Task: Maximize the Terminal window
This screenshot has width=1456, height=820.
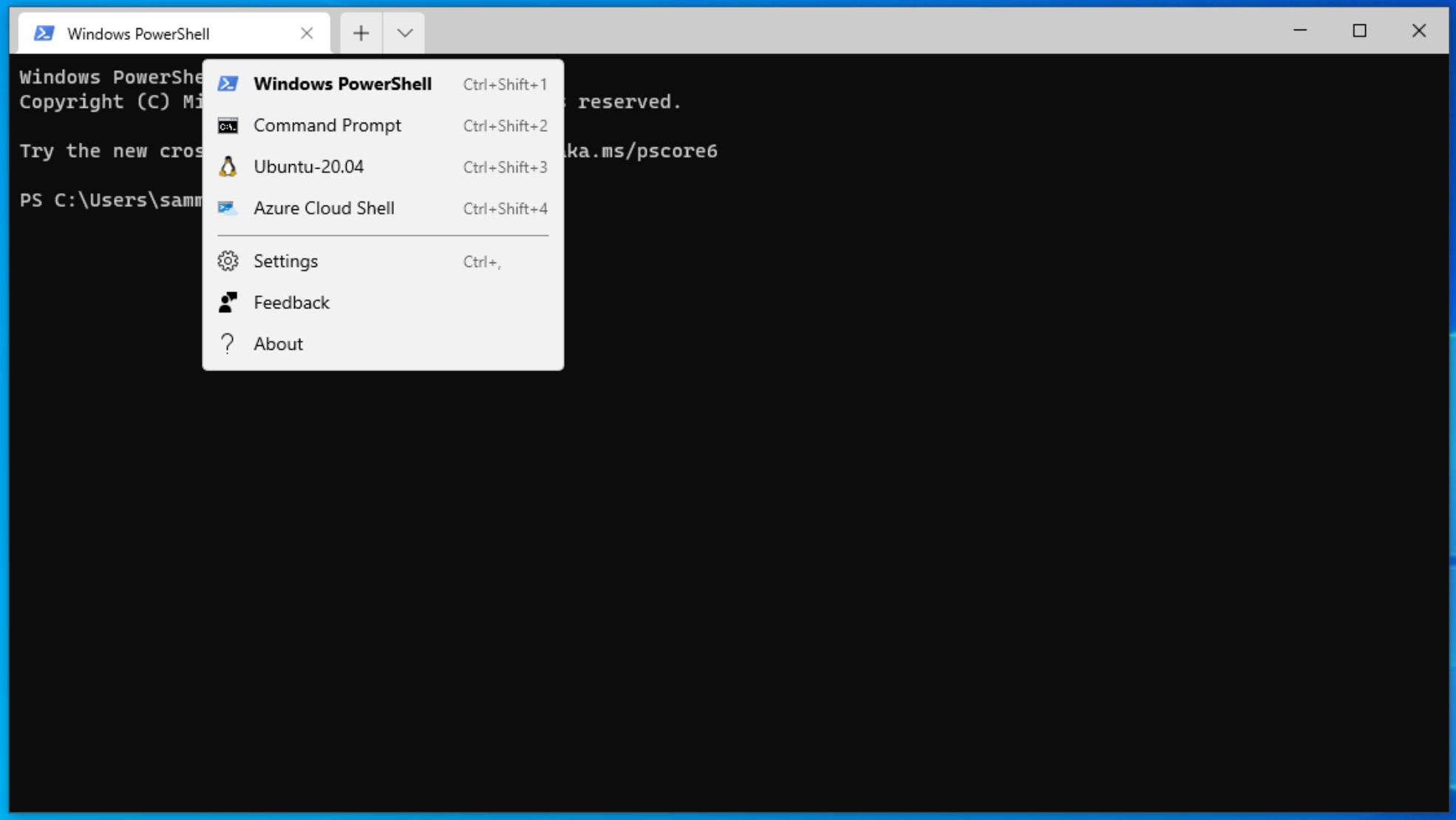Action: pyautogui.click(x=1359, y=30)
